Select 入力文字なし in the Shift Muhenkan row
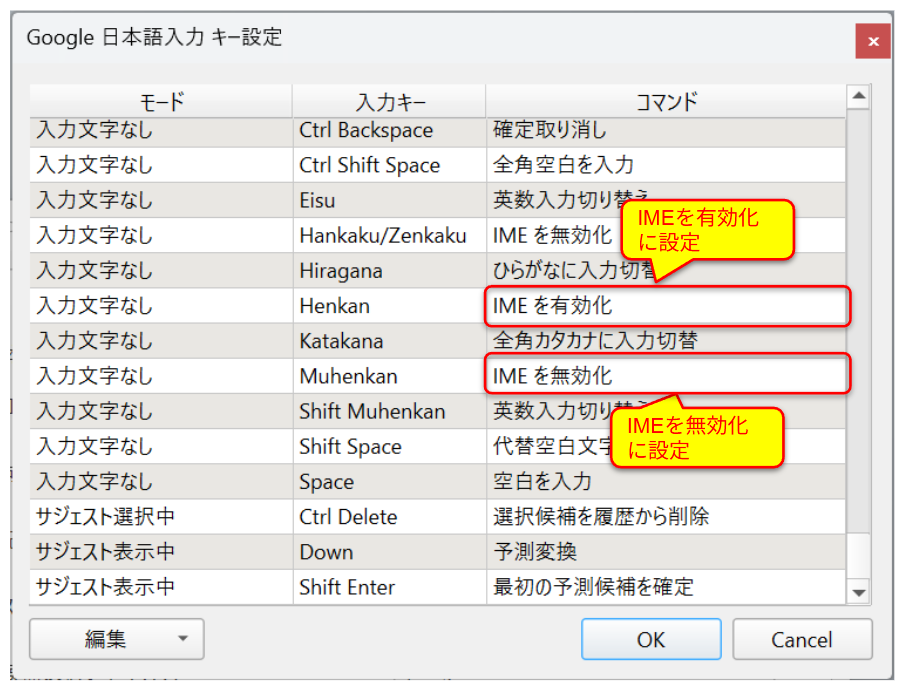 [x=161, y=411]
